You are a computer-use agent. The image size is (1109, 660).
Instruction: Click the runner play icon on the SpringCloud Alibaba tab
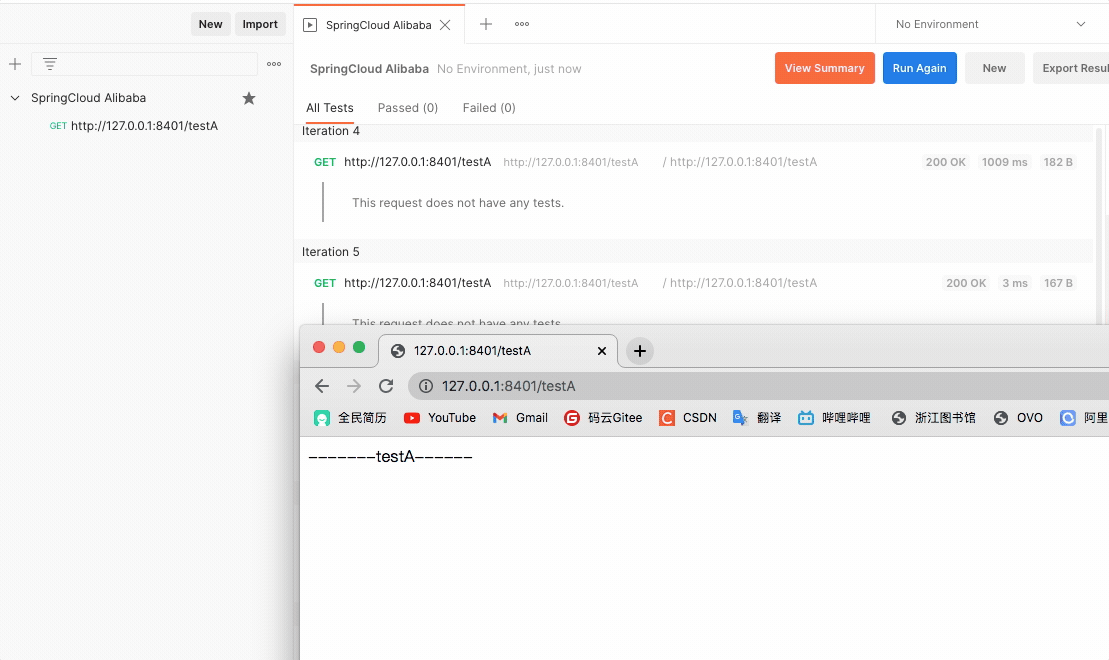point(310,25)
